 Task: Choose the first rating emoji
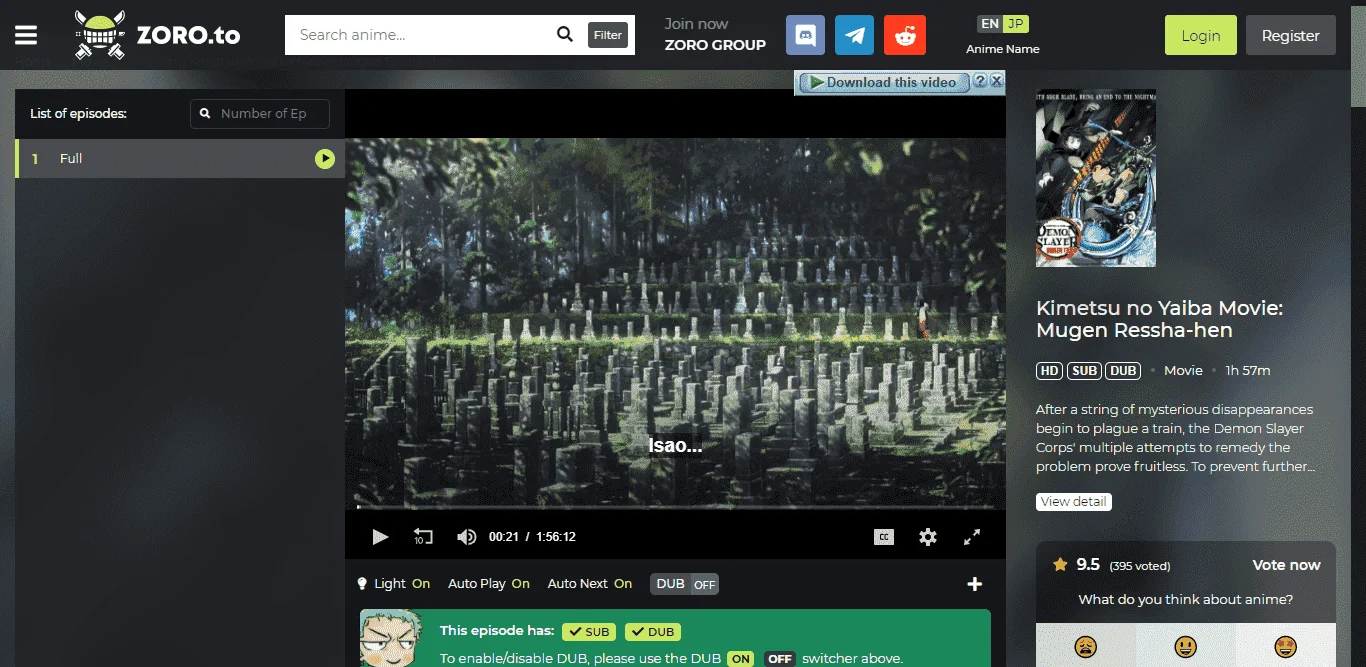click(1086, 646)
